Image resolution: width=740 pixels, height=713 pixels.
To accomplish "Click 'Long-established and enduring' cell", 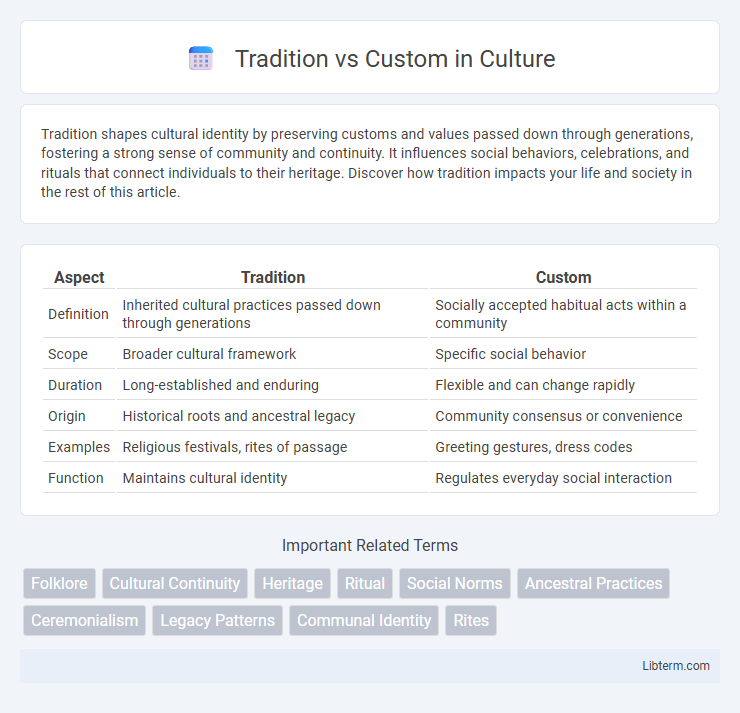I will pyautogui.click(x=272, y=385).
